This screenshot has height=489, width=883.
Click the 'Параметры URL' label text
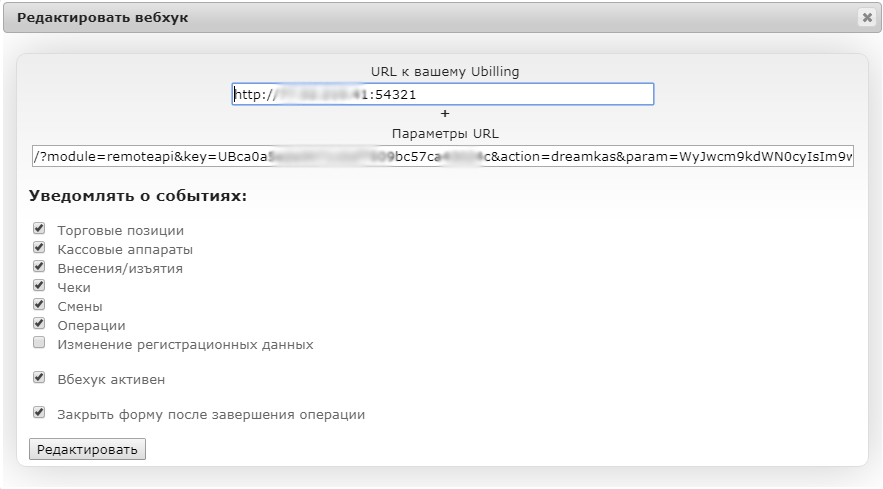coord(444,133)
